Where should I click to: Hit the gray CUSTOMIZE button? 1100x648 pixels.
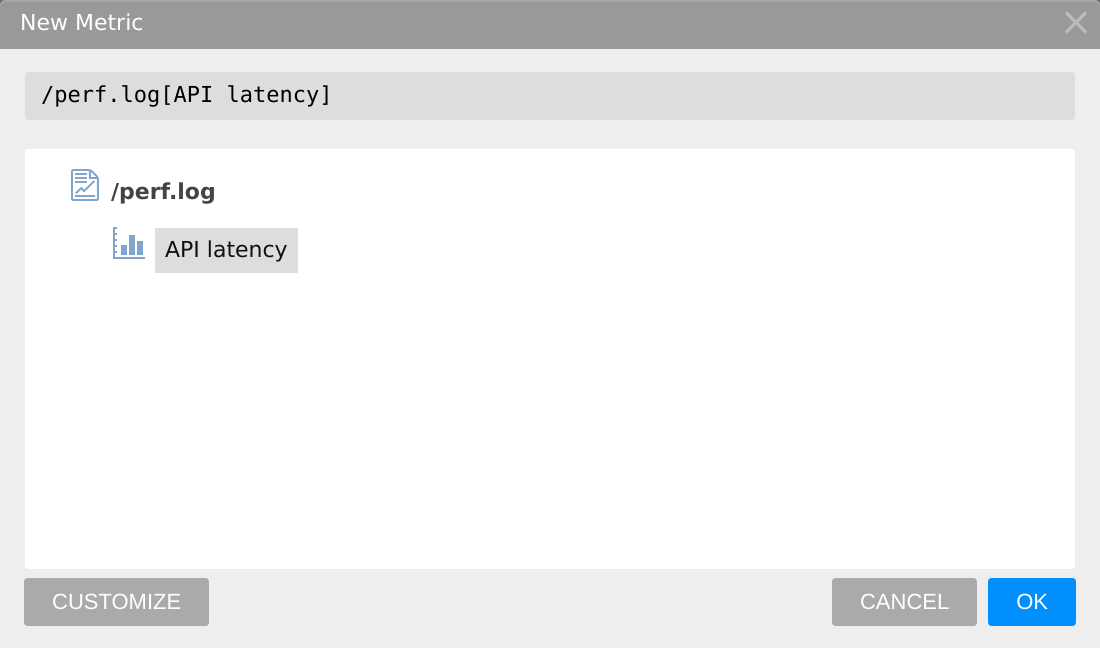[x=116, y=602]
